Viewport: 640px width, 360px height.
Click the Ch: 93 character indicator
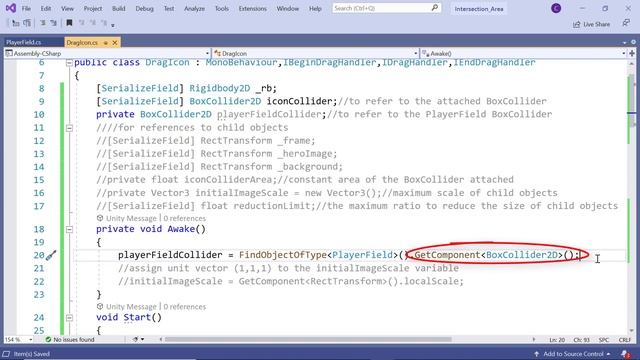click(x=581, y=340)
